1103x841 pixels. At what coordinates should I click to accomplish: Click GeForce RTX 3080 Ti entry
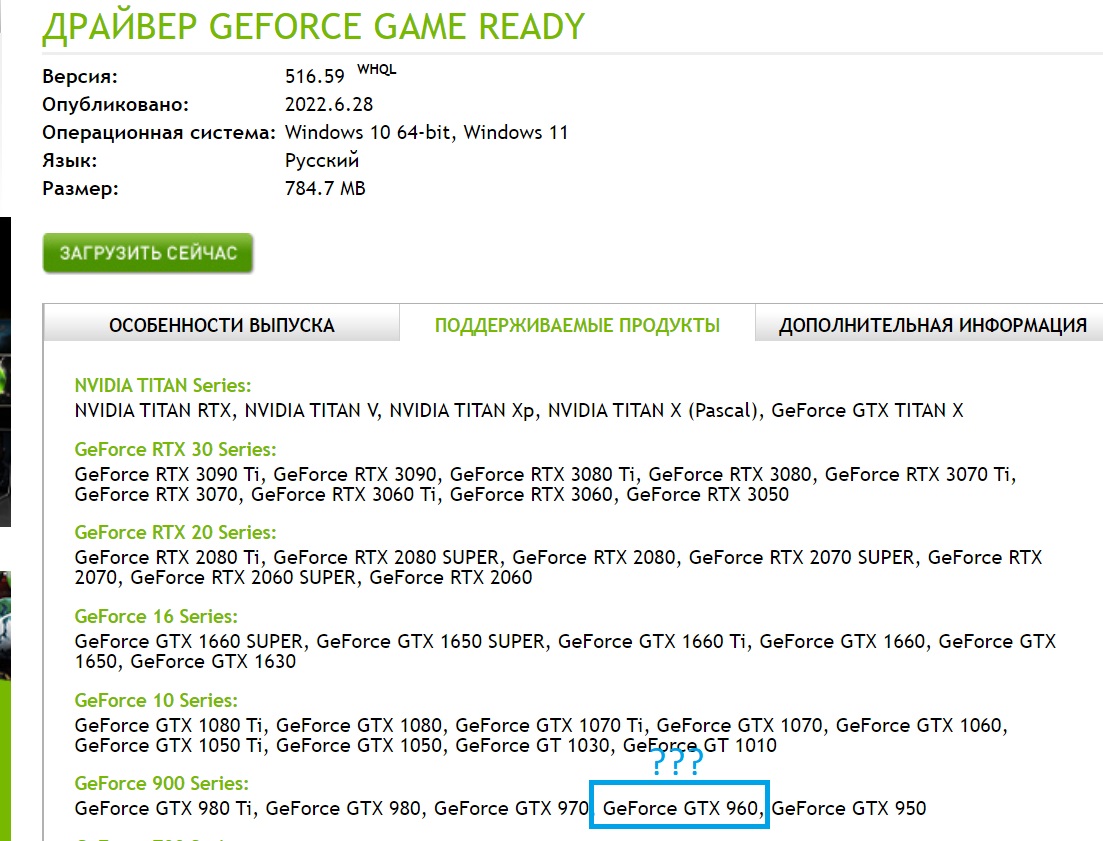pyautogui.click(x=542, y=475)
